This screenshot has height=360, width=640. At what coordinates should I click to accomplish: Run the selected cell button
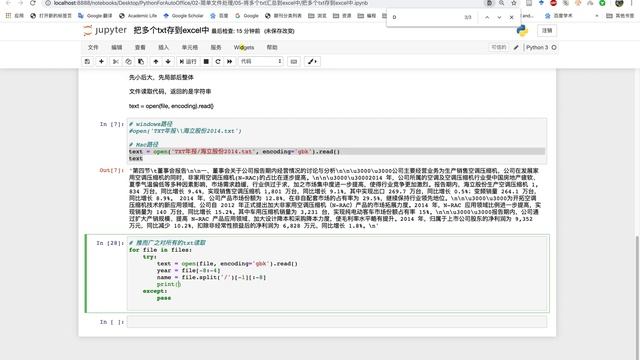click(188, 61)
